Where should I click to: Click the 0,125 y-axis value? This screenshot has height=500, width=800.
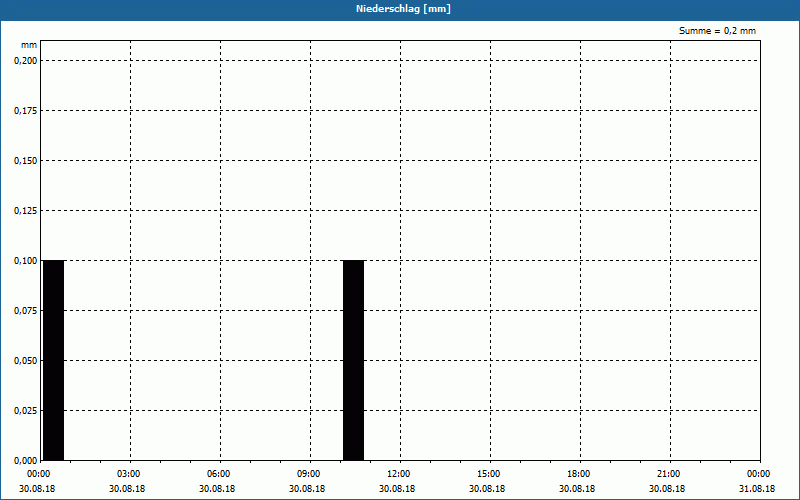coord(26,211)
